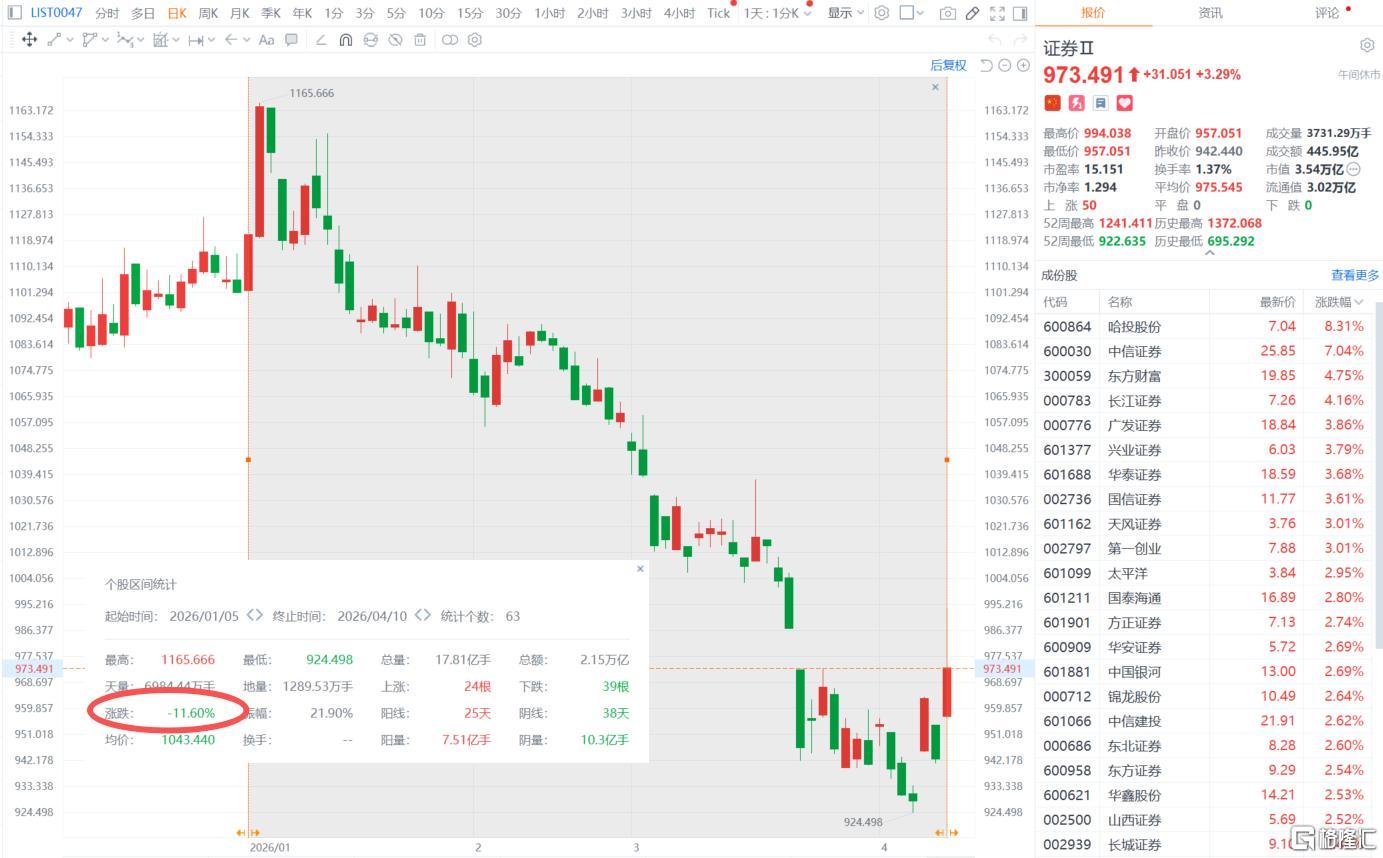Take a chart screenshot with camera icon

pos(947,13)
